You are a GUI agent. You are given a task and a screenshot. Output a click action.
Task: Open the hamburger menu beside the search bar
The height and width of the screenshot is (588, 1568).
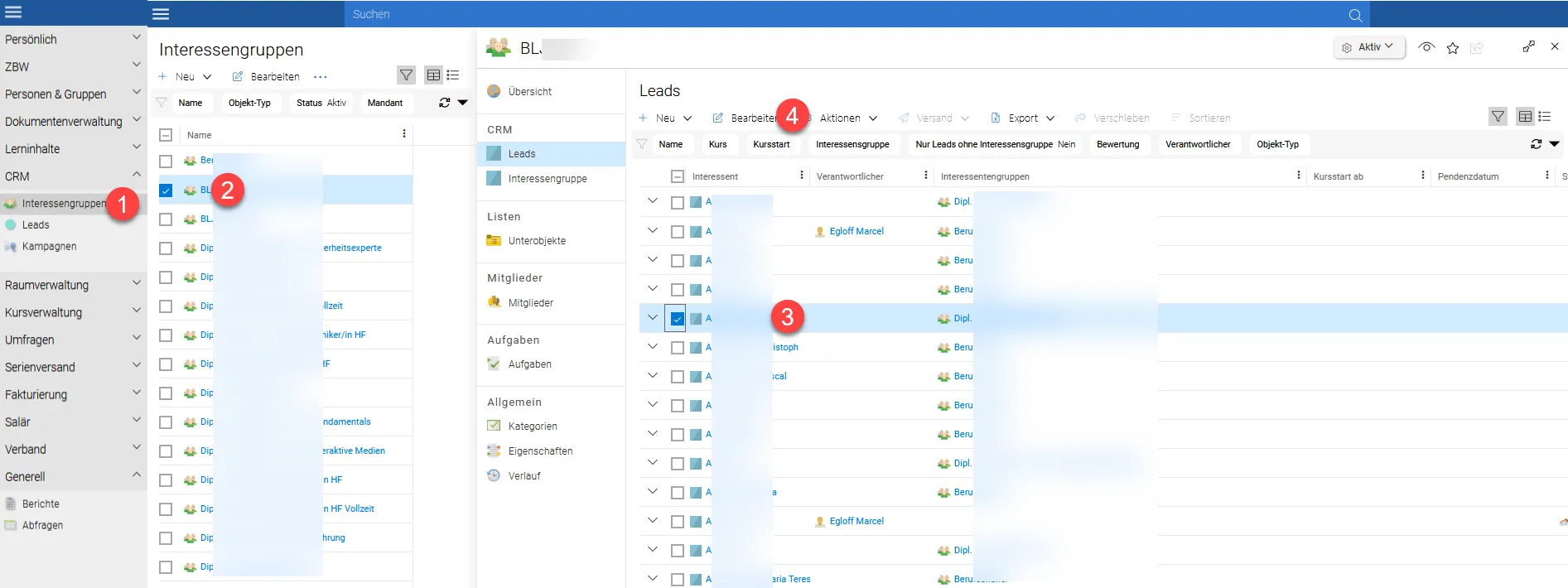tap(161, 14)
